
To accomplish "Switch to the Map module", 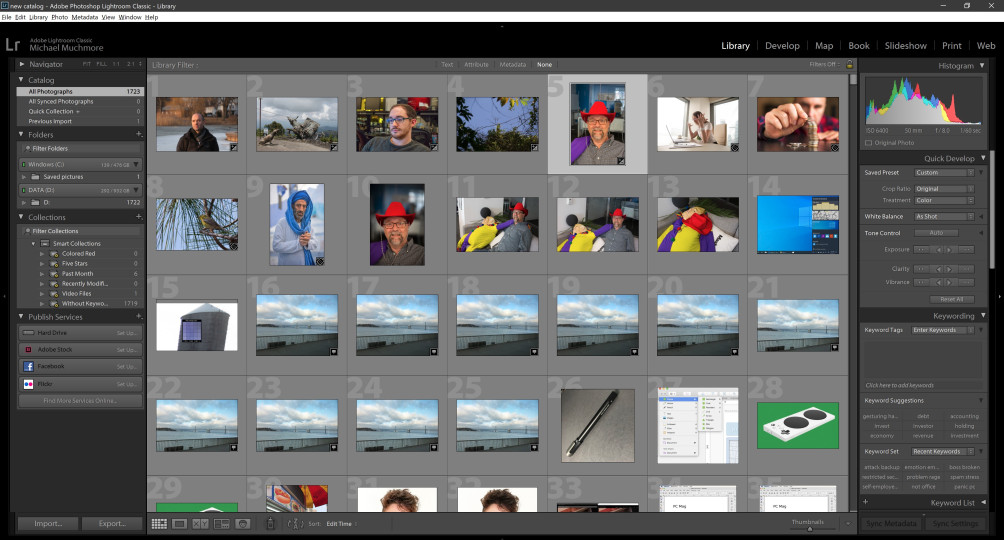I will (824, 45).
